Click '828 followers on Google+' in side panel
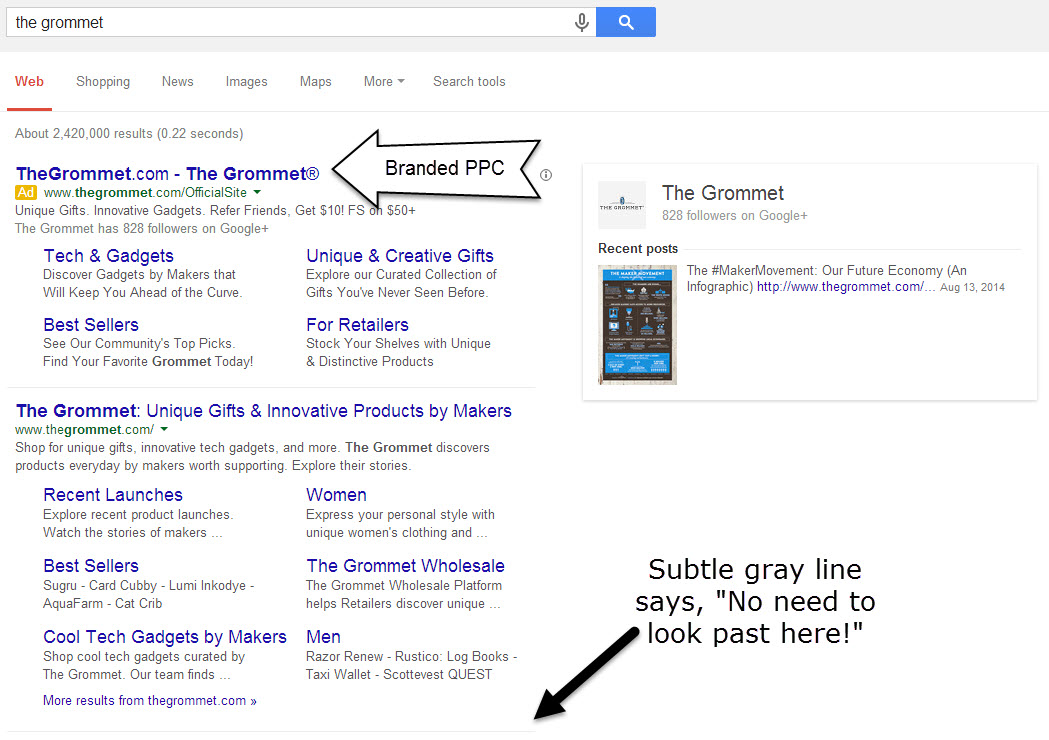The width and height of the screenshot is (1049, 740). tap(735, 215)
